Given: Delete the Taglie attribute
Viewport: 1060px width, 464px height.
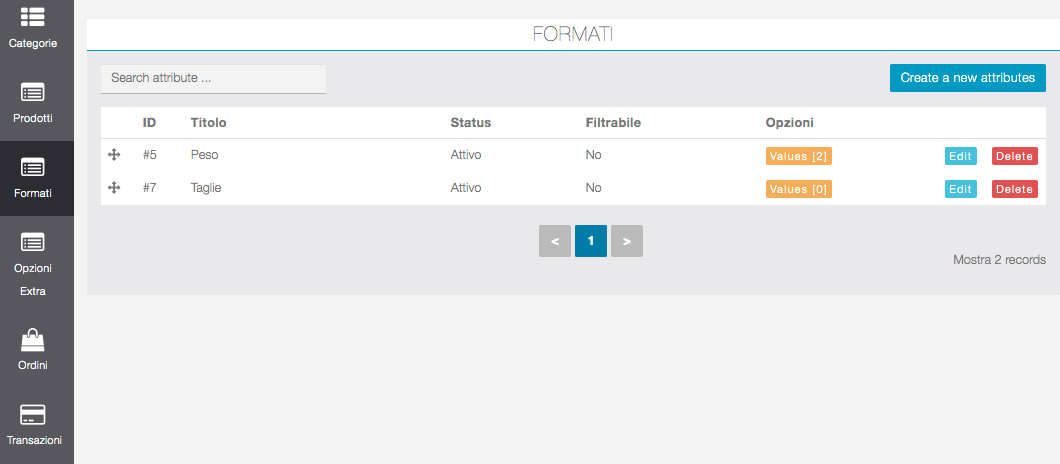Looking at the screenshot, I should point(1014,189).
